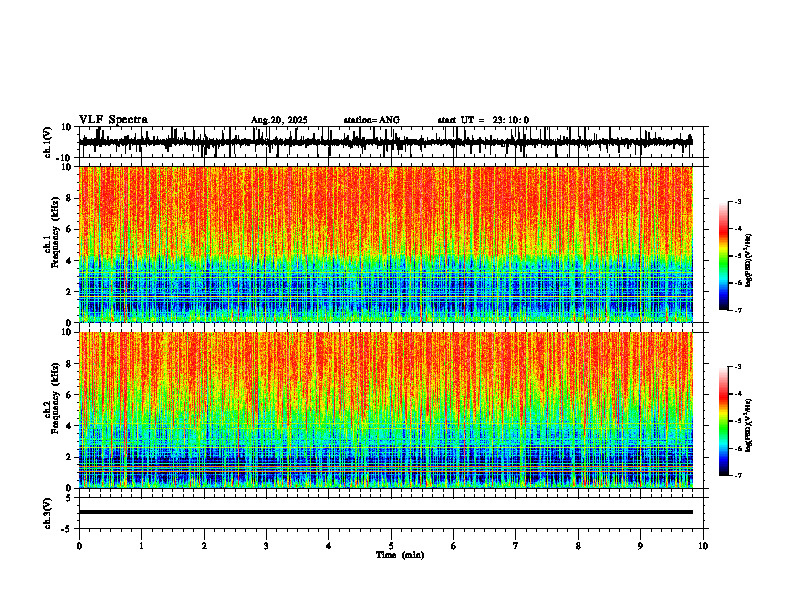Click the time axis tick label "2"
Viewport: 792px width, 612px height.
(x=204, y=546)
